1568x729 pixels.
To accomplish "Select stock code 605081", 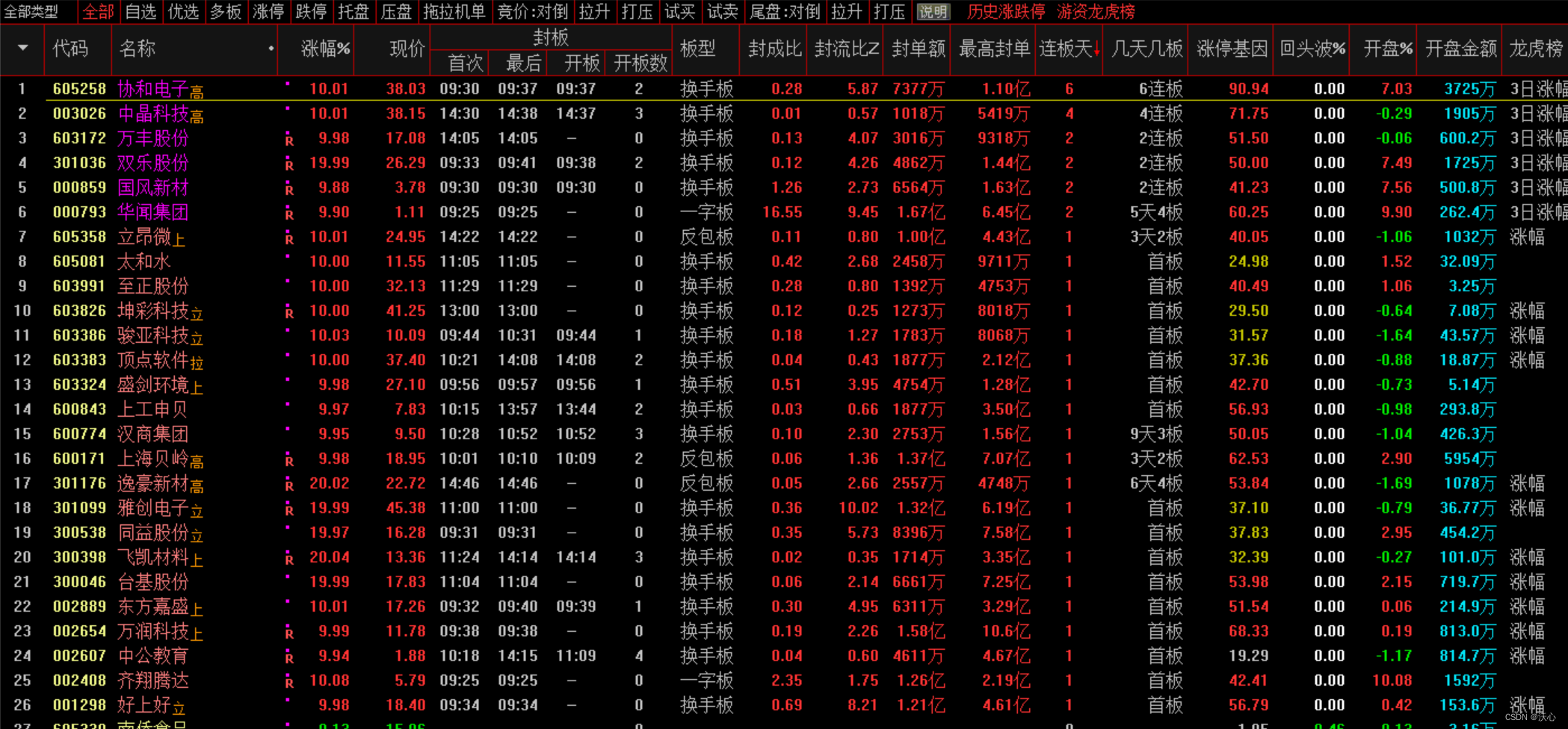I will (79, 261).
